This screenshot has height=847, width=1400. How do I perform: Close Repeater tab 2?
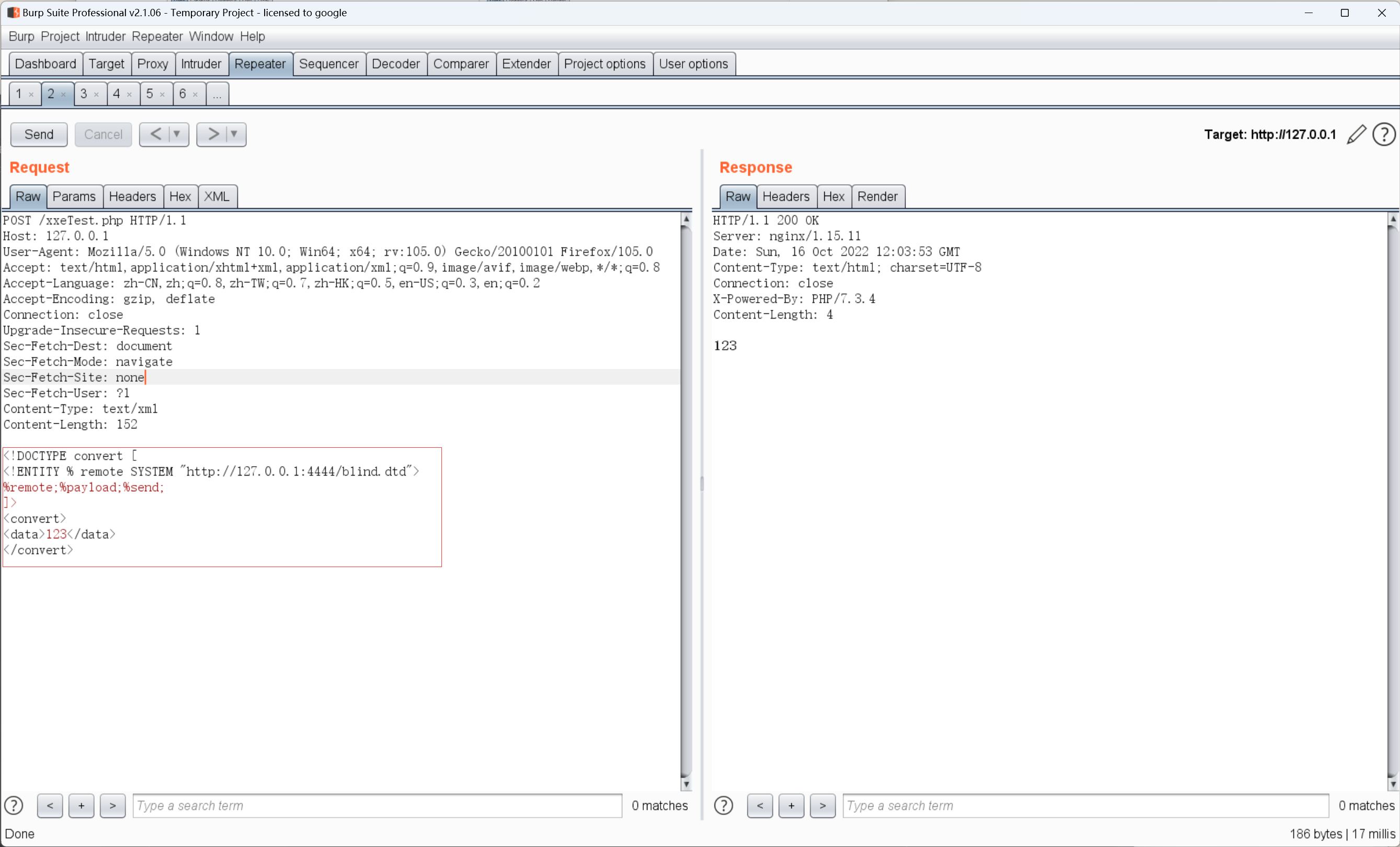(x=64, y=95)
